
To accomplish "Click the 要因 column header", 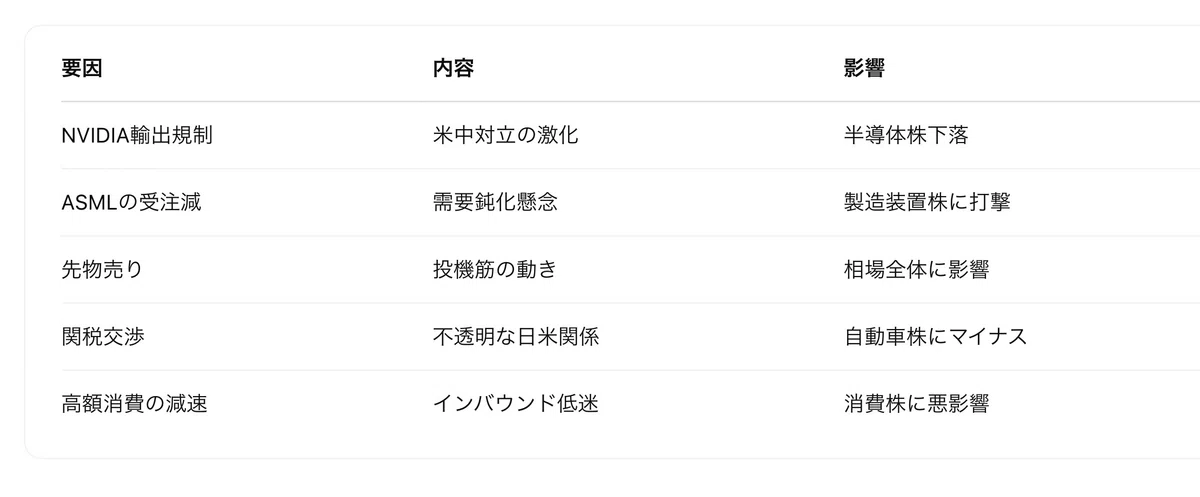I will [x=82, y=68].
